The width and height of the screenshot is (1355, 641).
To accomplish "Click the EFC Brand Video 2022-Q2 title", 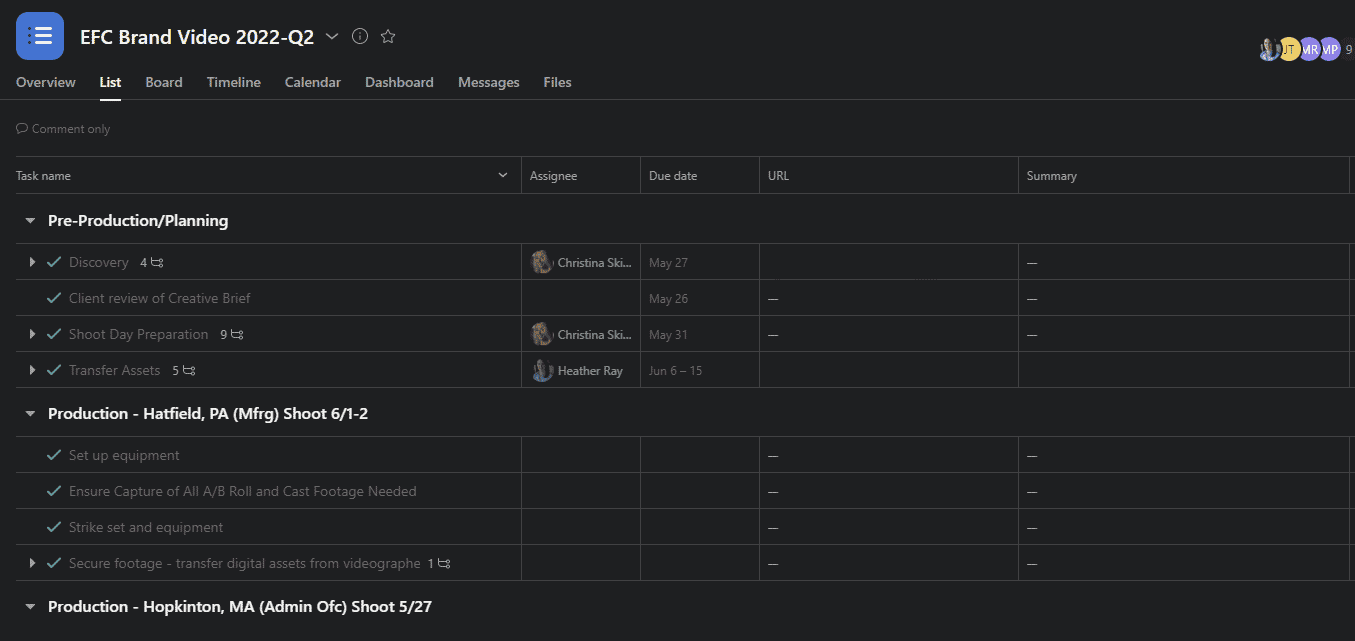I will (x=197, y=37).
